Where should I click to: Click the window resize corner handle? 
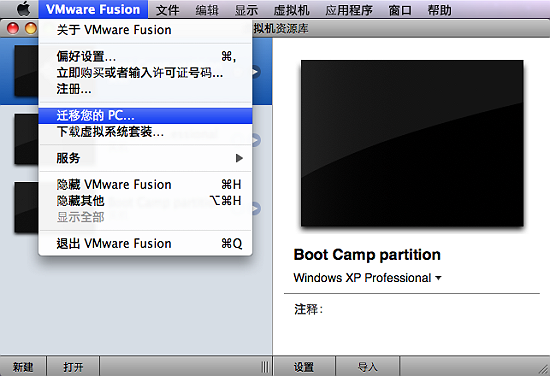[x=544, y=370]
